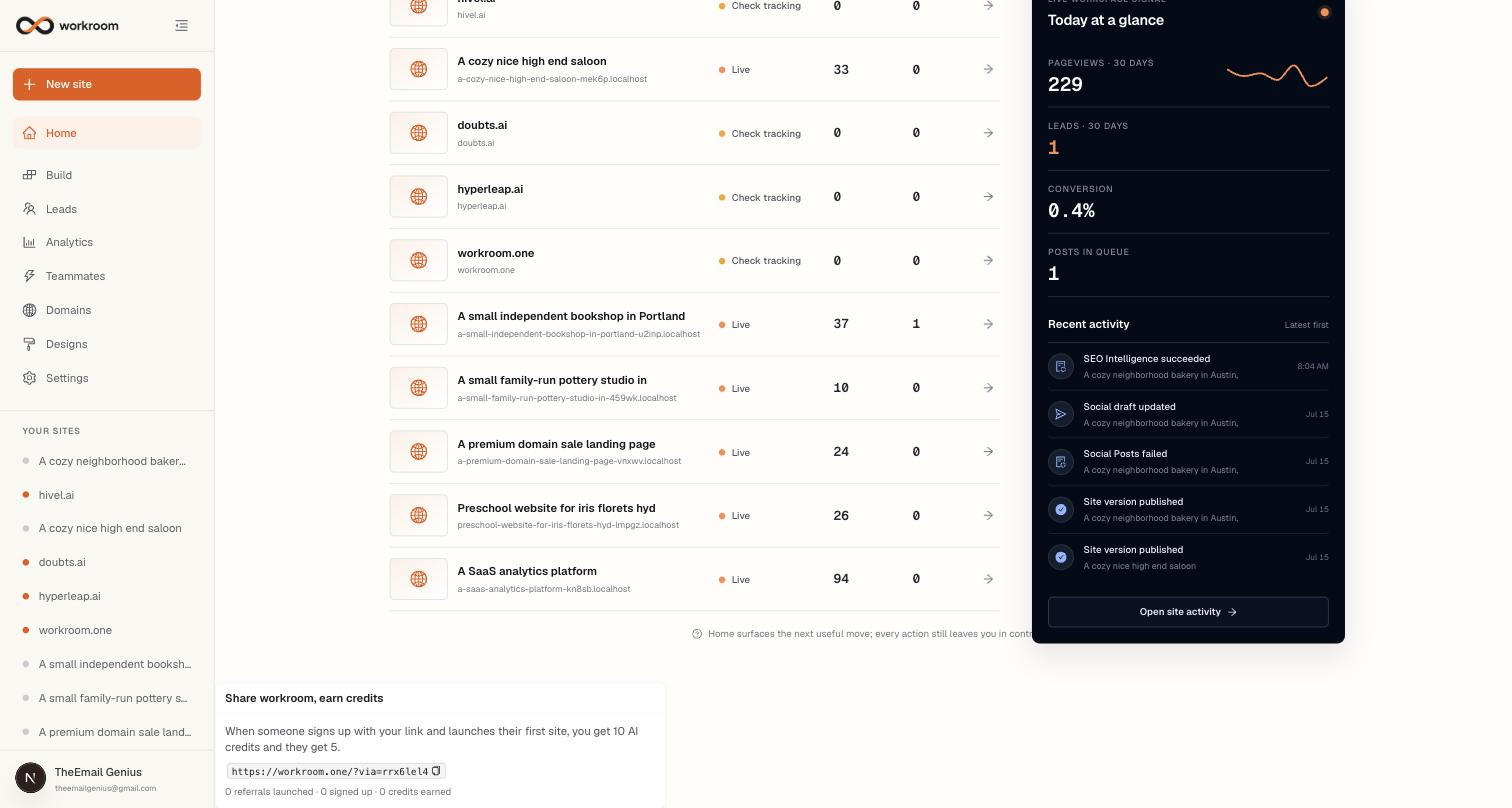The image size is (1512, 808).
Task: Click the Designs paint roller icon
Action: coord(29,344)
